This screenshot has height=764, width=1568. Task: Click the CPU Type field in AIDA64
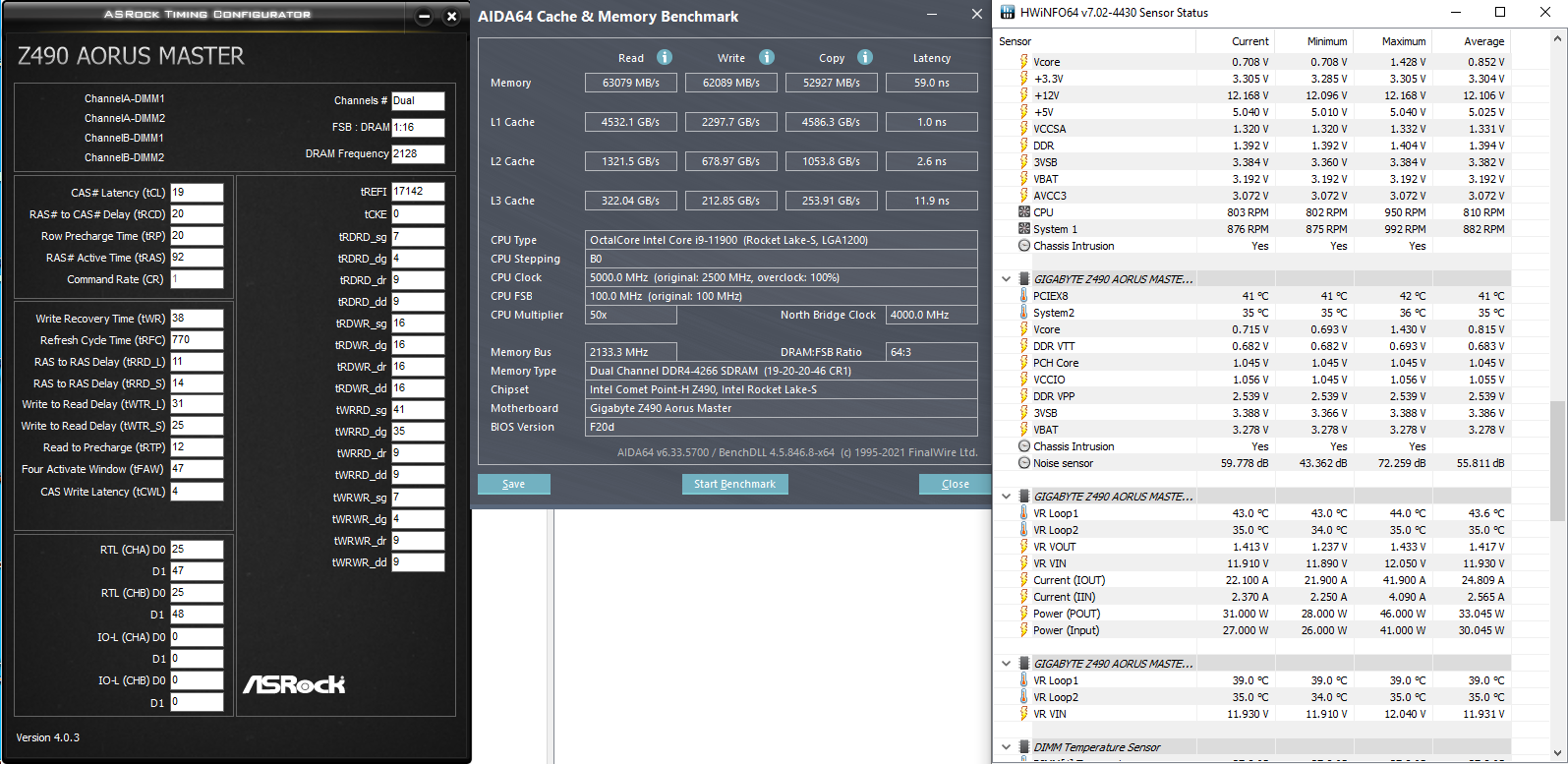[x=782, y=240]
